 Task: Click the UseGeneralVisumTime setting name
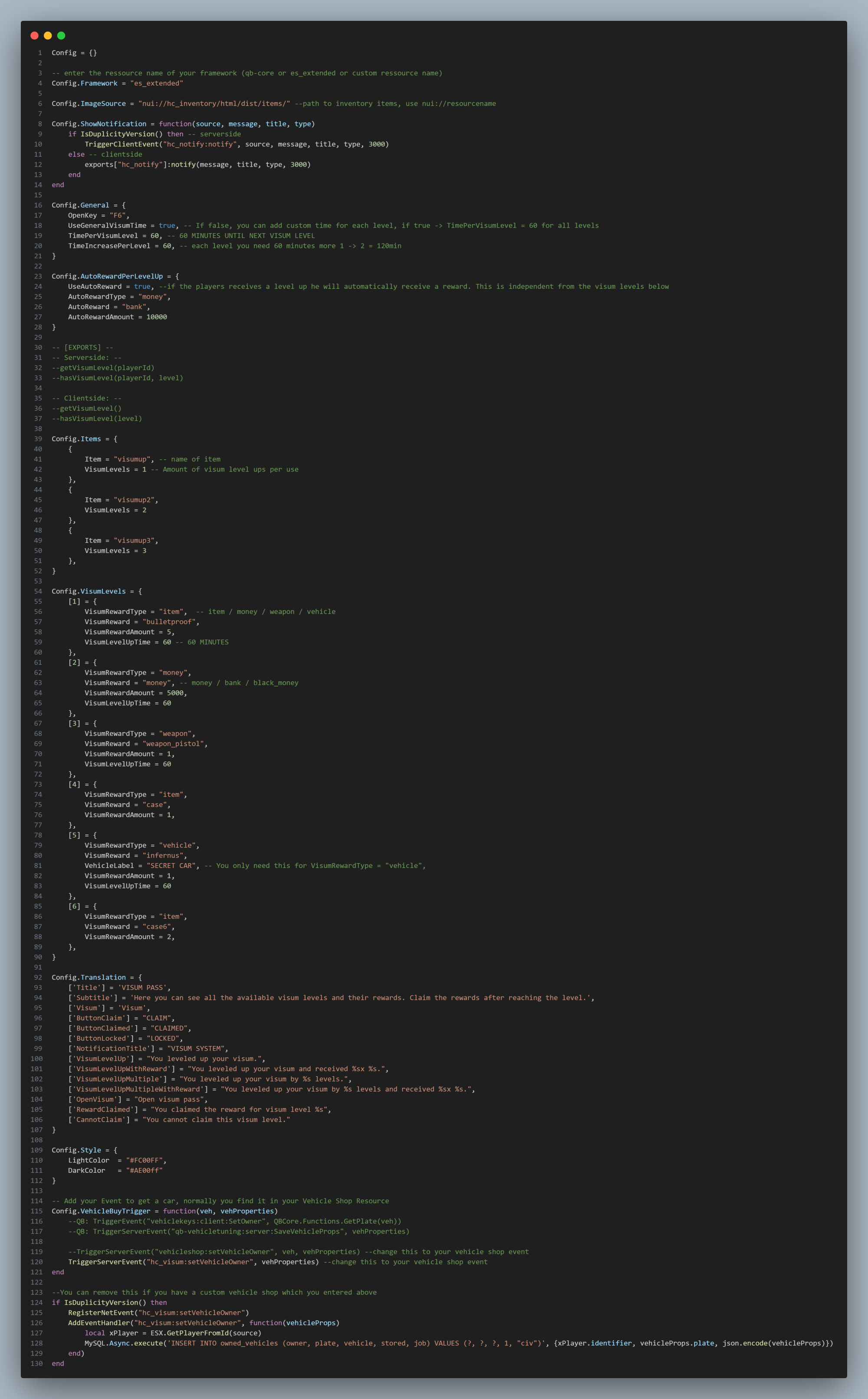click(107, 226)
